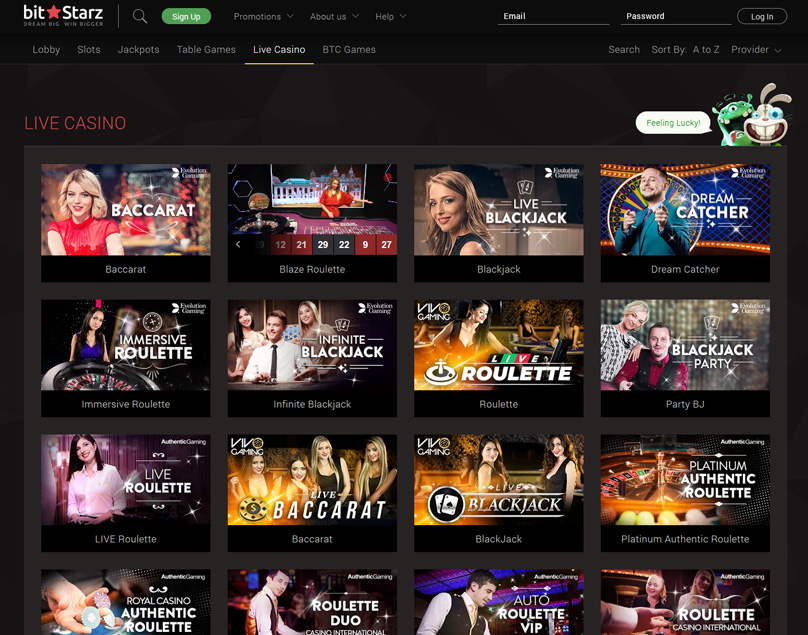Click the Blaze Roulette title text
This screenshot has height=635, width=808.
pyautogui.click(x=312, y=269)
